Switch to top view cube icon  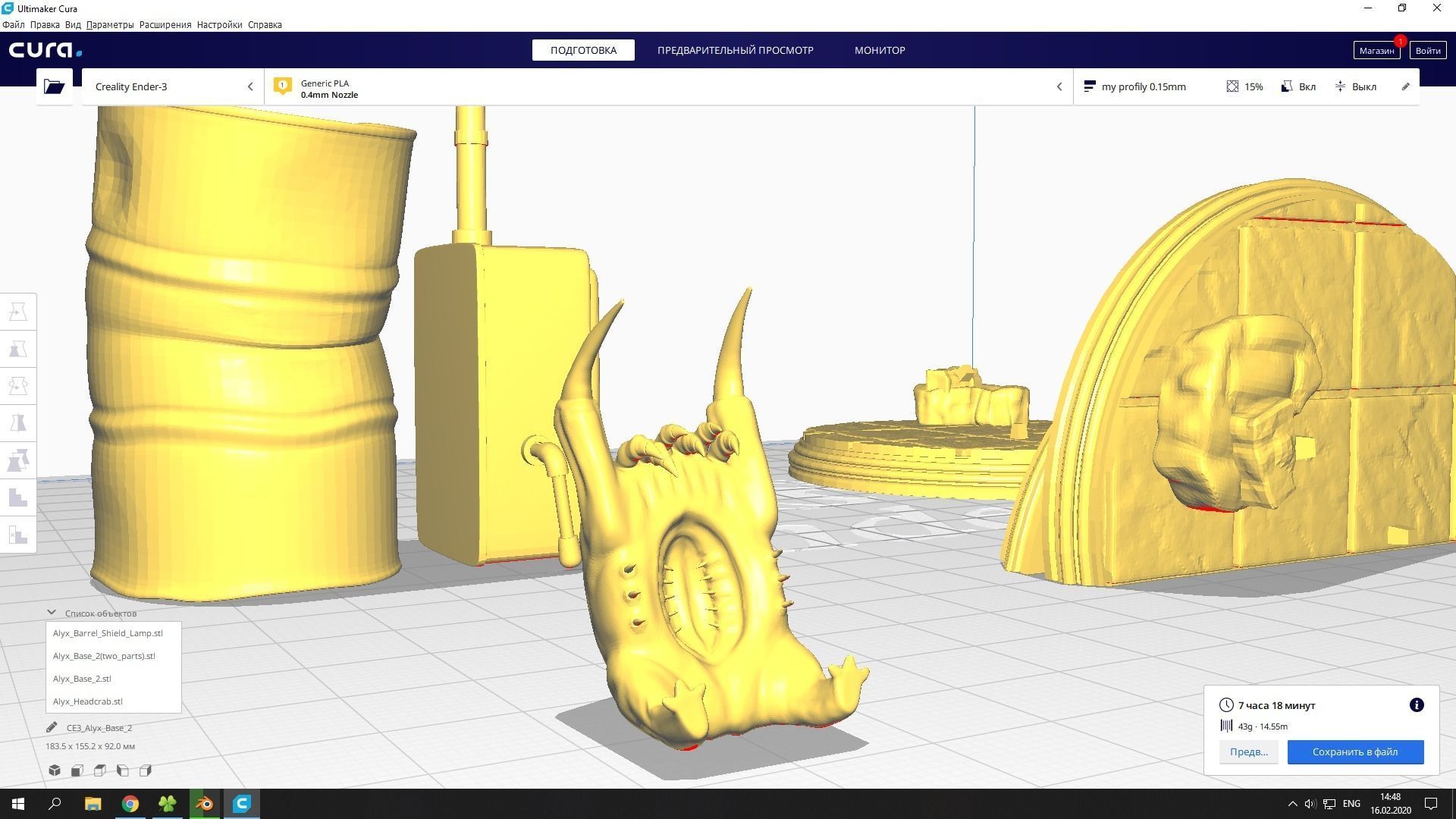tap(100, 770)
